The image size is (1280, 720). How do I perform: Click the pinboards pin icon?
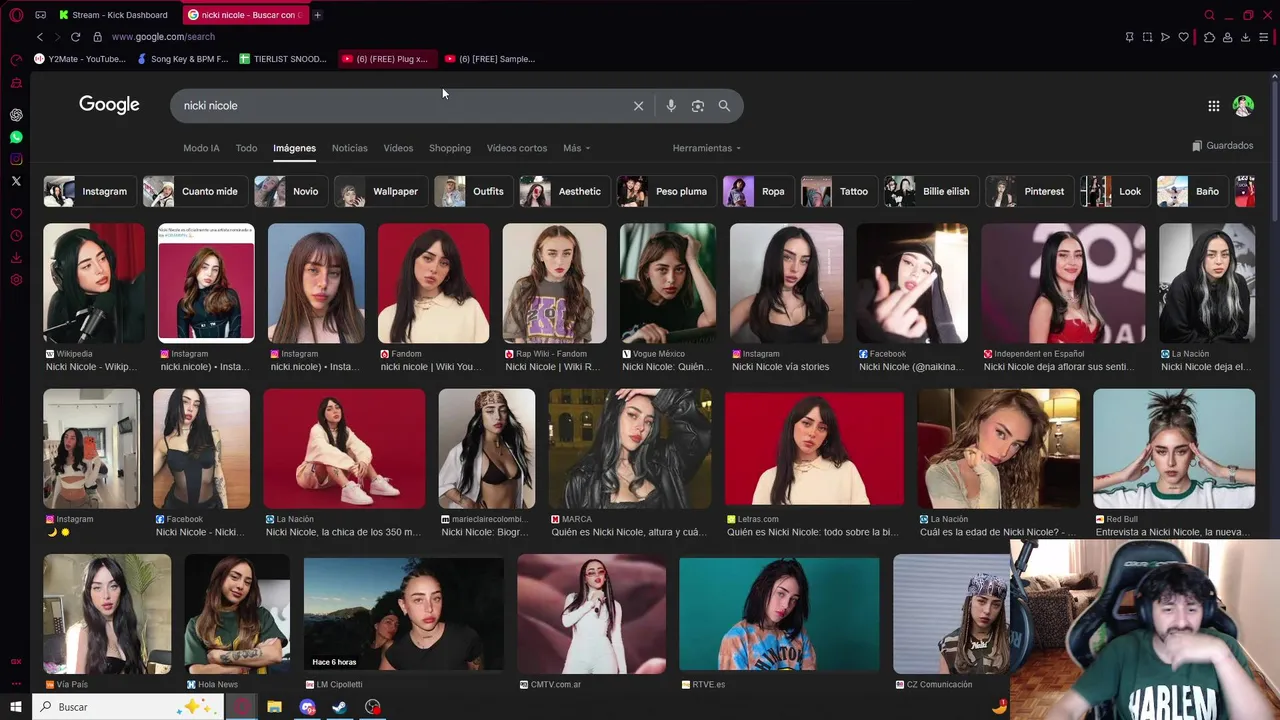pos(1129,37)
